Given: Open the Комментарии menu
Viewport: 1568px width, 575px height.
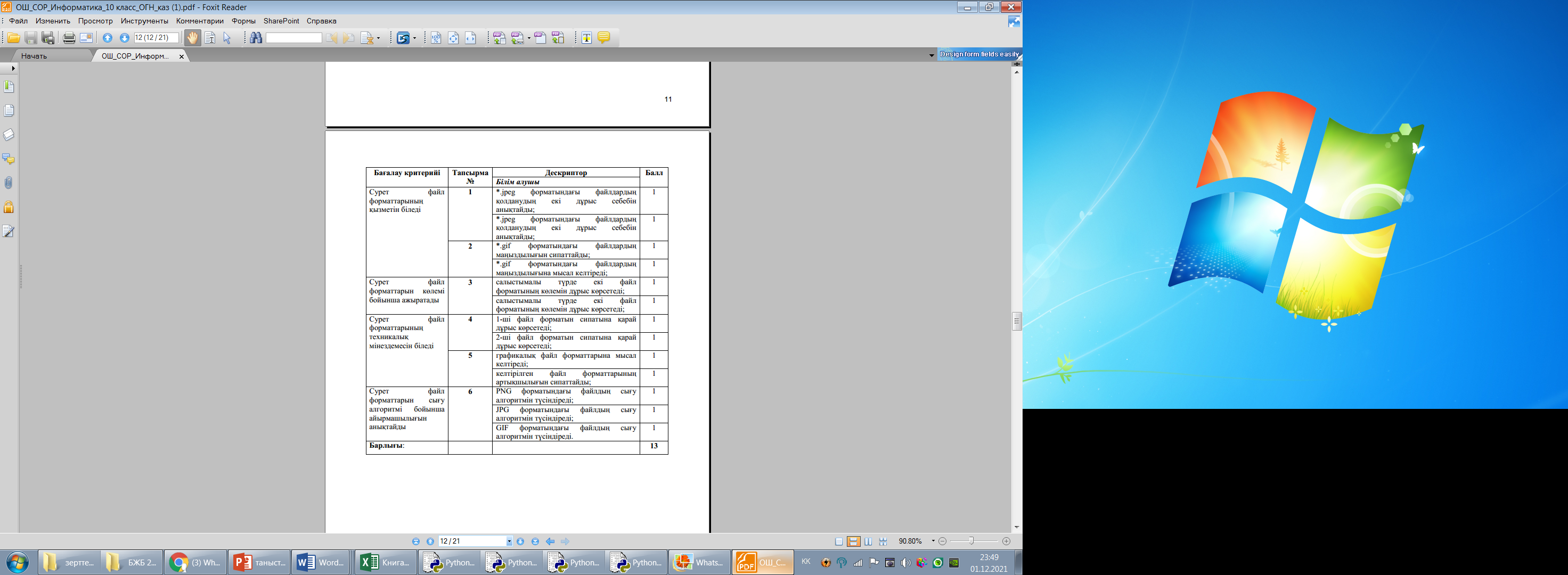Looking at the screenshot, I should pyautogui.click(x=200, y=21).
